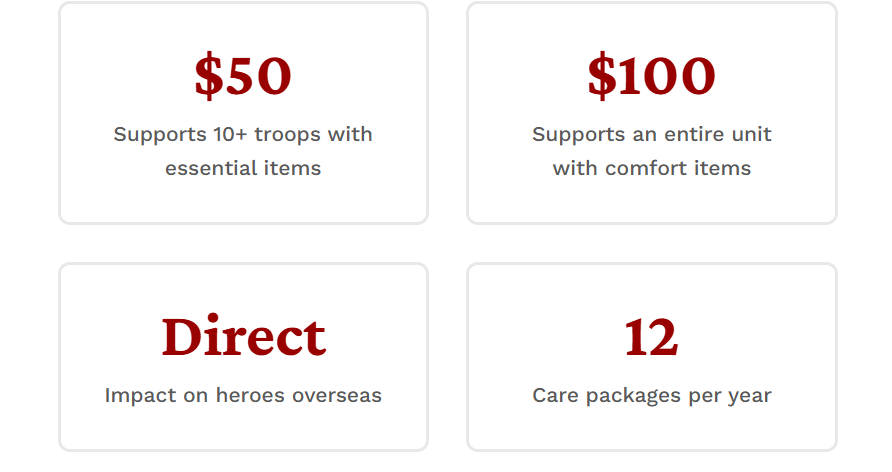Click the $50 donation amount heading
Image resolution: width=892 pixels, height=472 pixels.
point(243,77)
